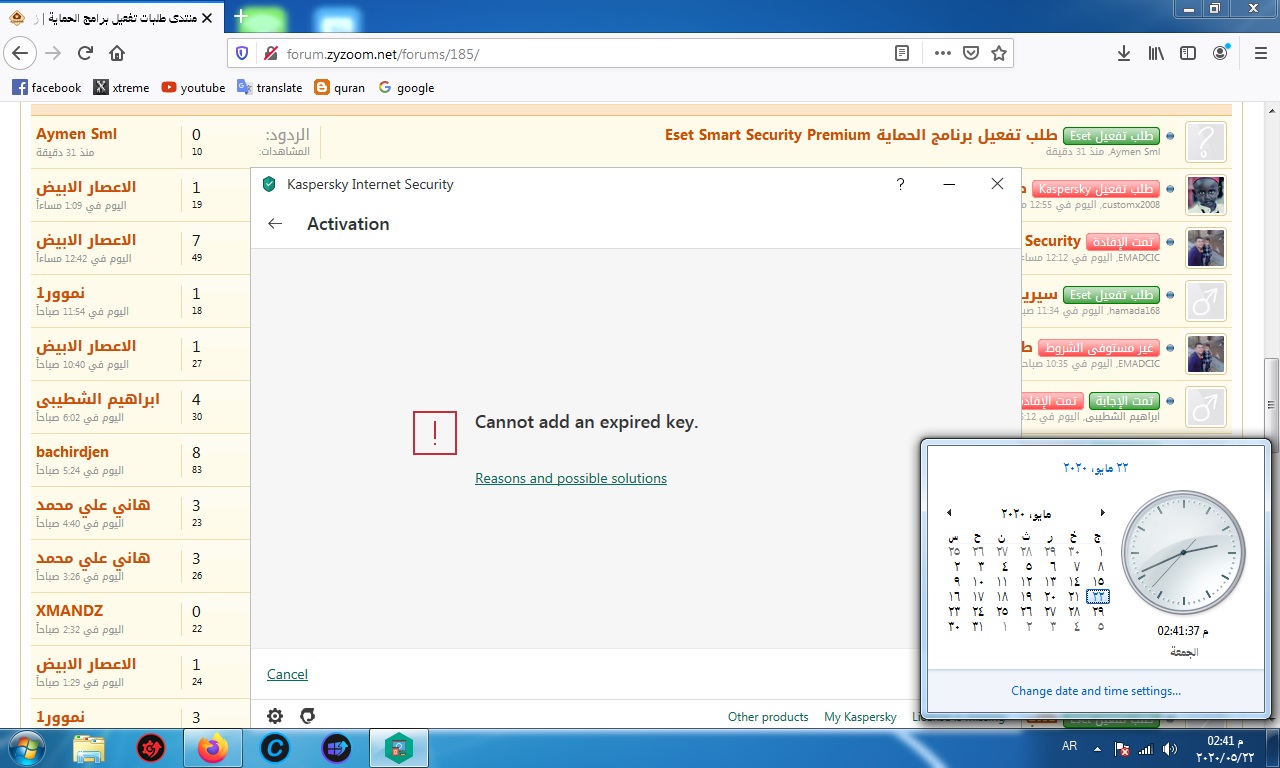Screen dimensions: 1280x768
Task: Open Kaspersky help question mark
Action: (900, 184)
